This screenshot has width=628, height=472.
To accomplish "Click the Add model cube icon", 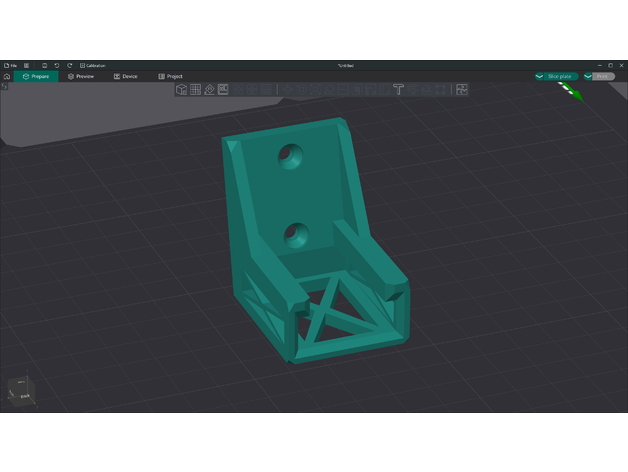I will point(182,90).
